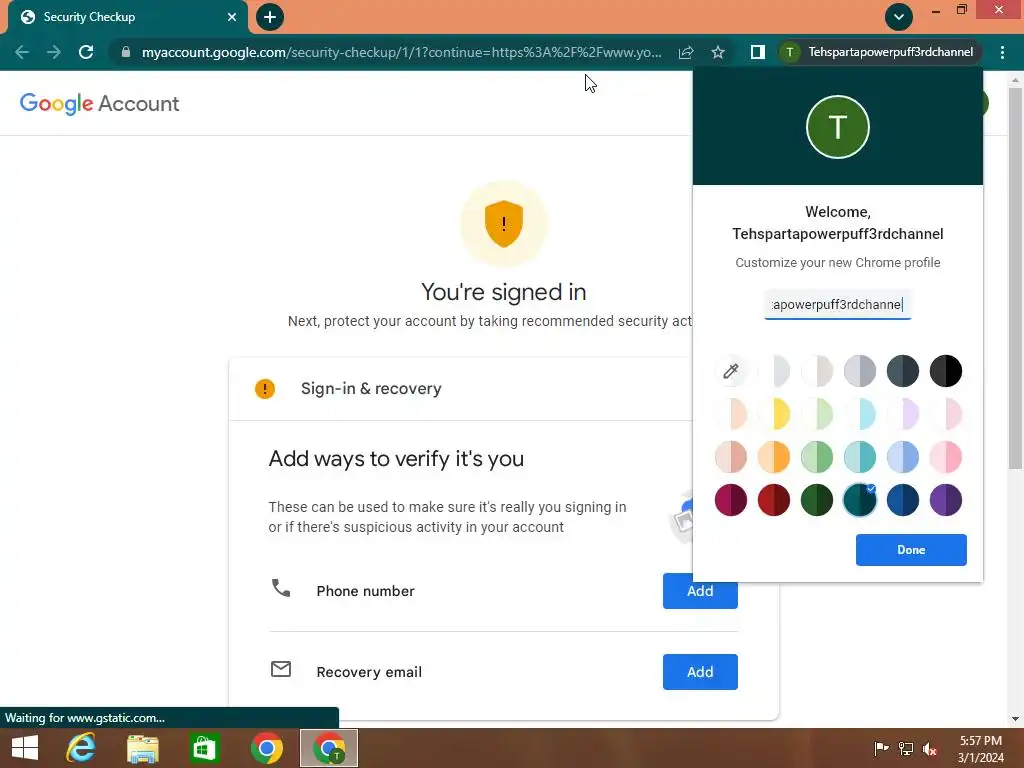Choose the light yellow theme color
1024x768 pixels.
click(x=774, y=414)
